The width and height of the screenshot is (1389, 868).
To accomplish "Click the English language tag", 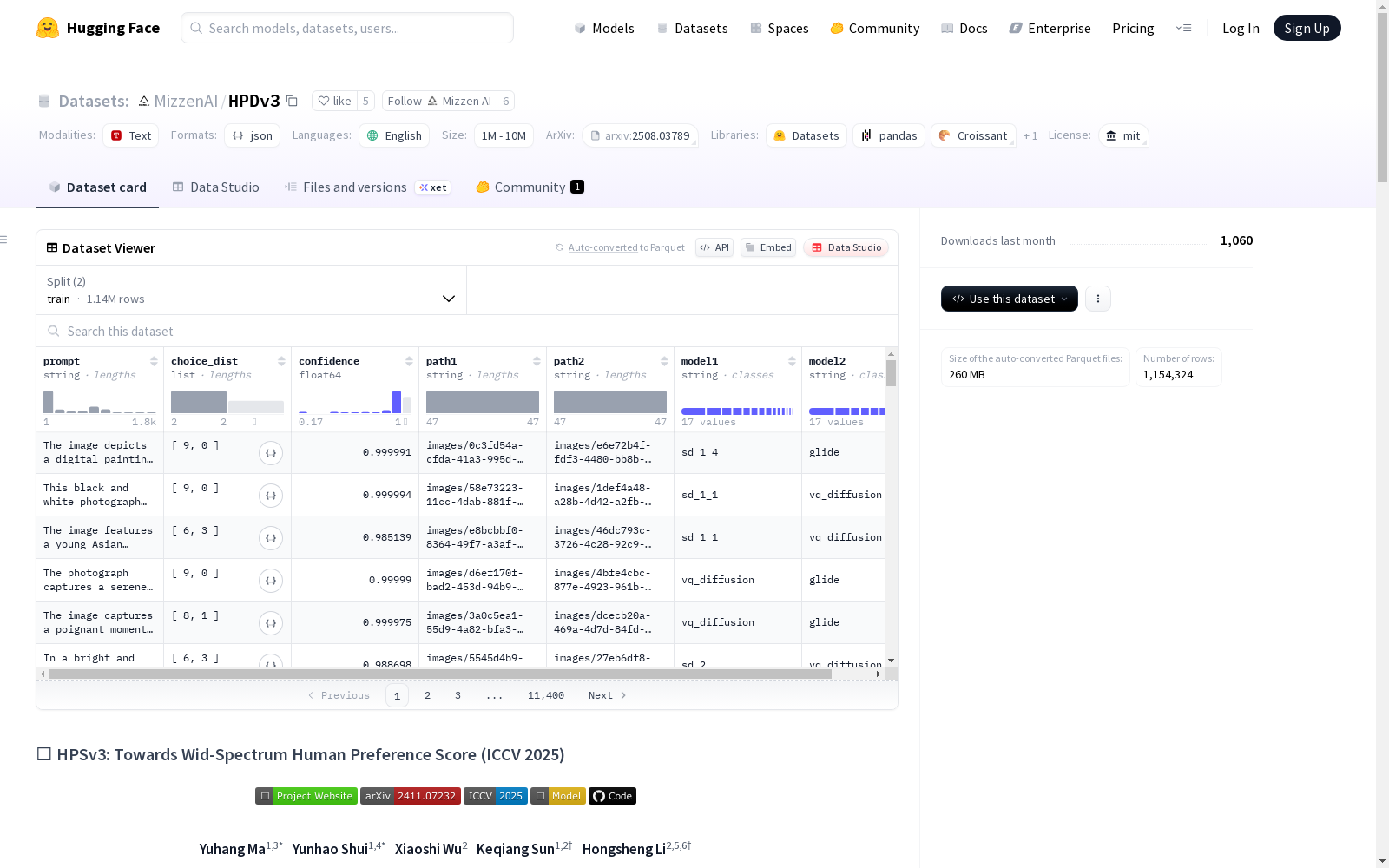I will (394, 136).
